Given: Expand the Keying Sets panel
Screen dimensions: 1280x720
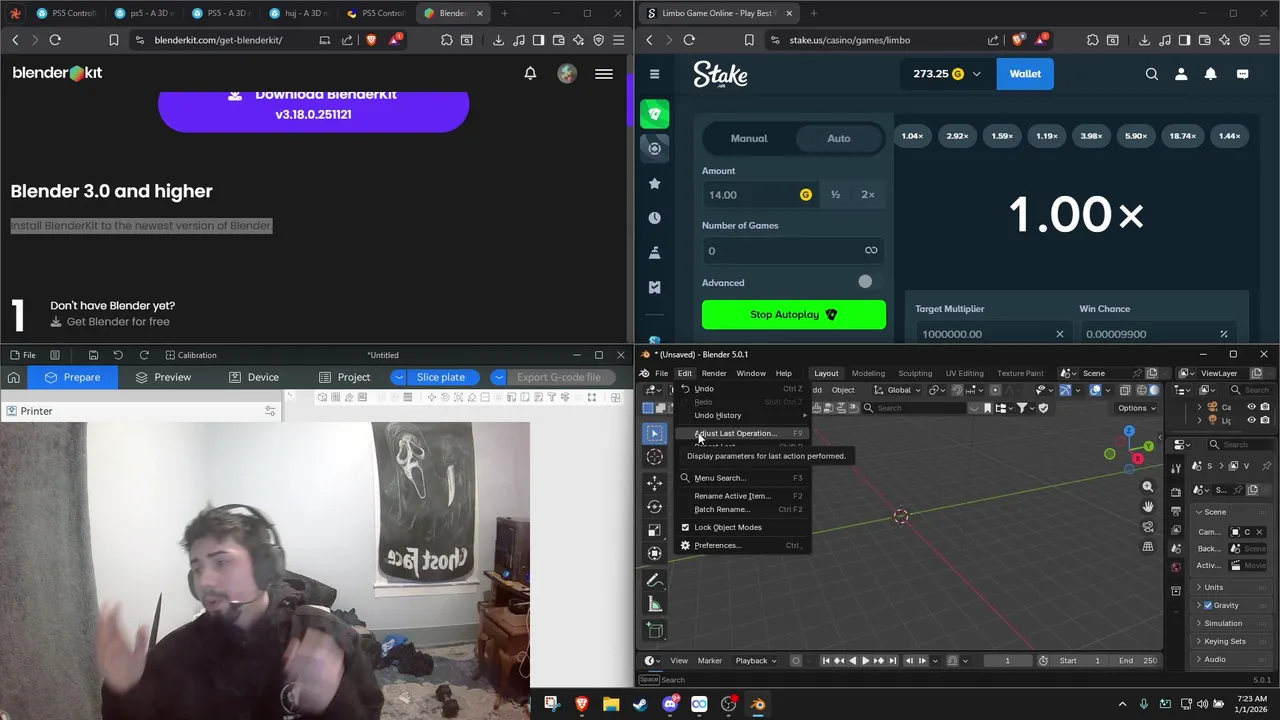Looking at the screenshot, I should 1232,641.
